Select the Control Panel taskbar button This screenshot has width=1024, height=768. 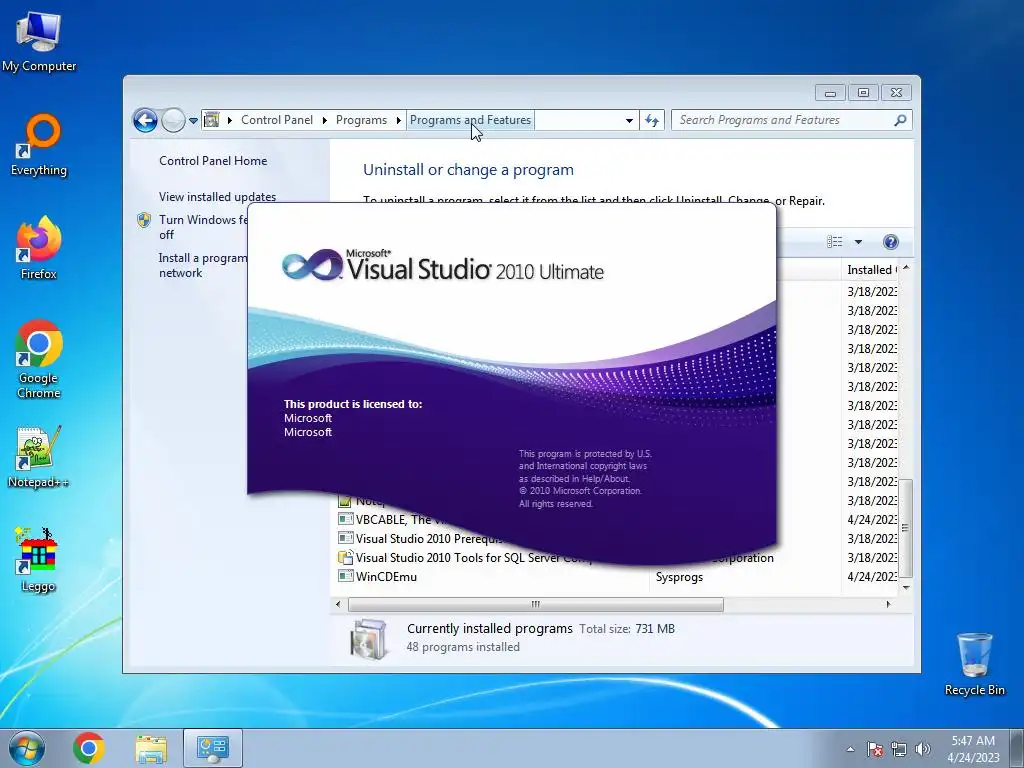point(213,748)
